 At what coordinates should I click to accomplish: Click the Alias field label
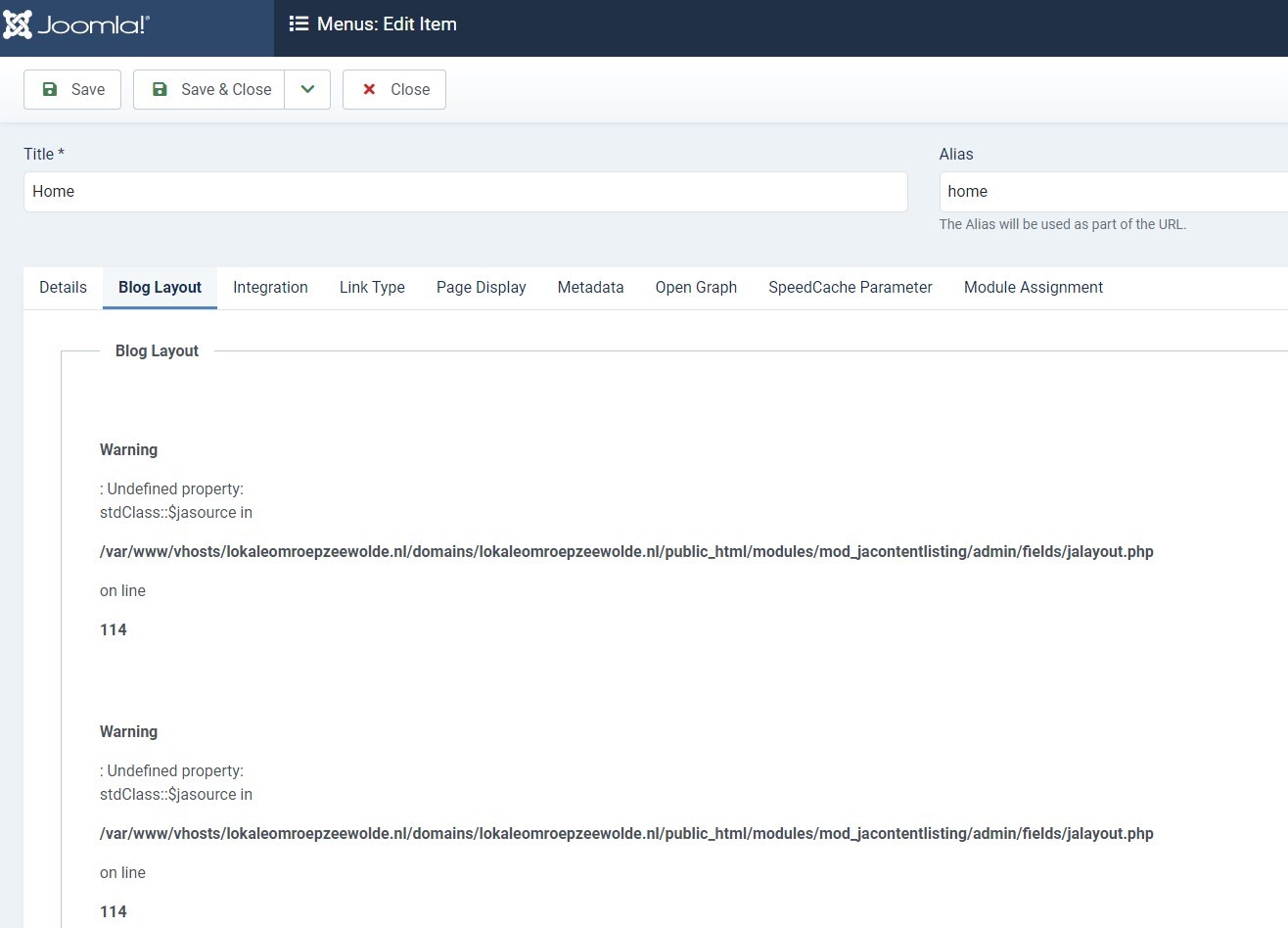point(955,154)
